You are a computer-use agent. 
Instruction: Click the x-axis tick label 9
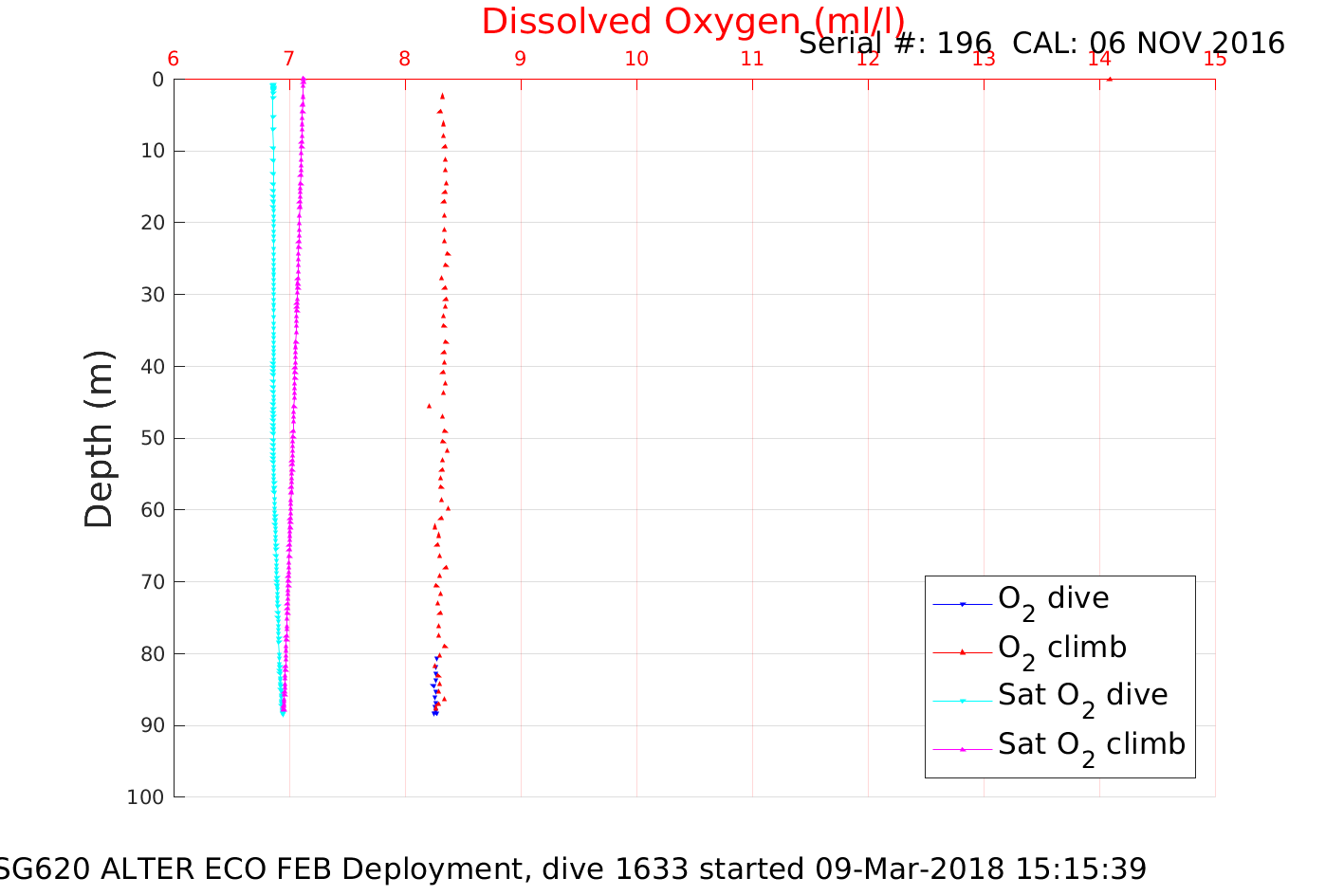pyautogui.click(x=521, y=59)
